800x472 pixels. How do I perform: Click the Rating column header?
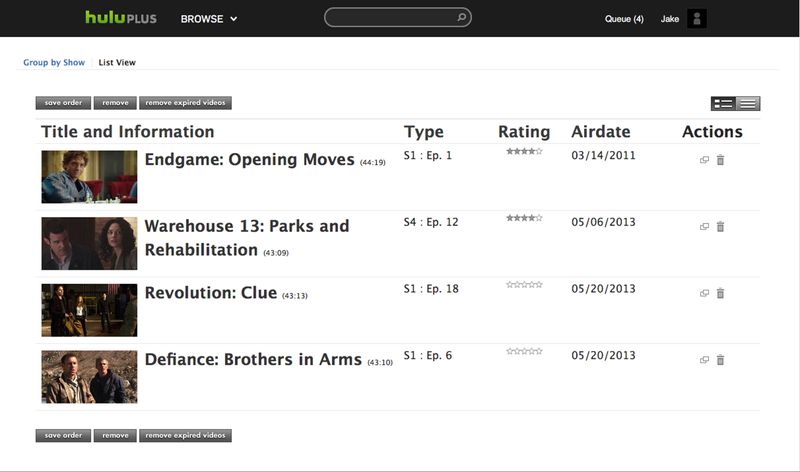point(524,132)
